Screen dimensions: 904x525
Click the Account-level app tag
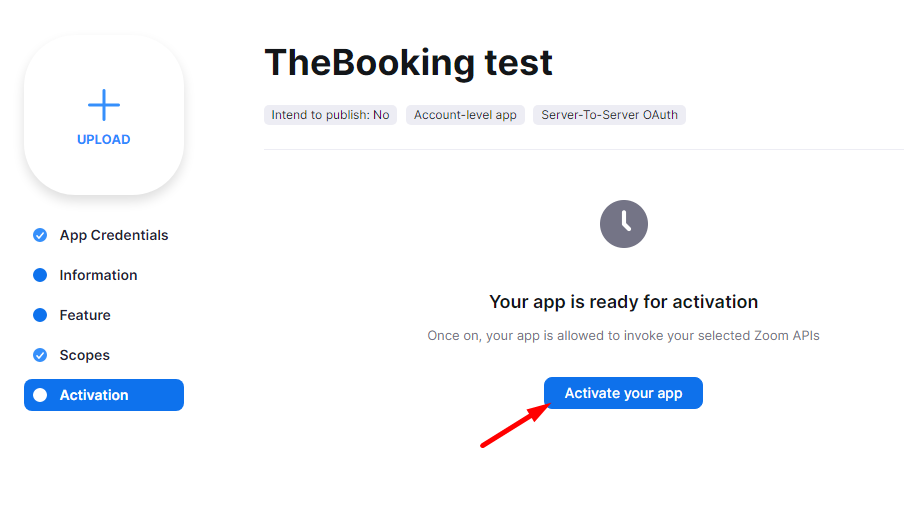point(465,115)
